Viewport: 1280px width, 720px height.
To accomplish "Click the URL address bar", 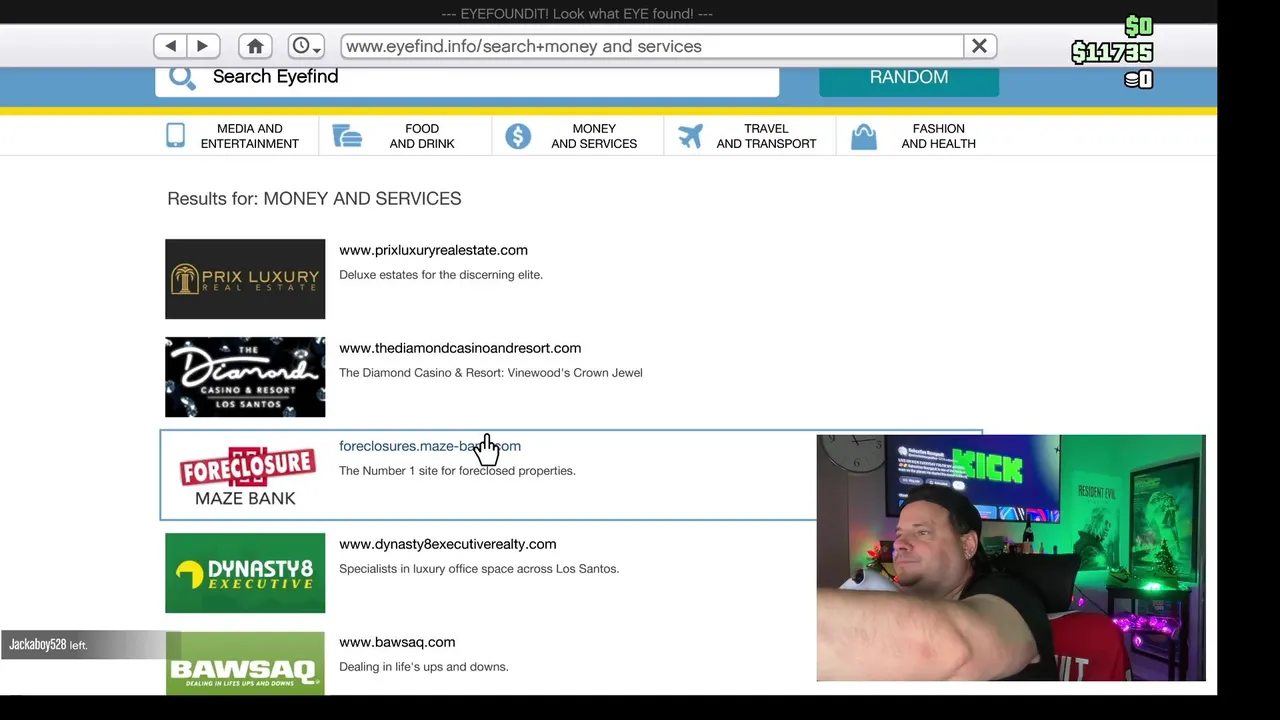I will point(652,46).
